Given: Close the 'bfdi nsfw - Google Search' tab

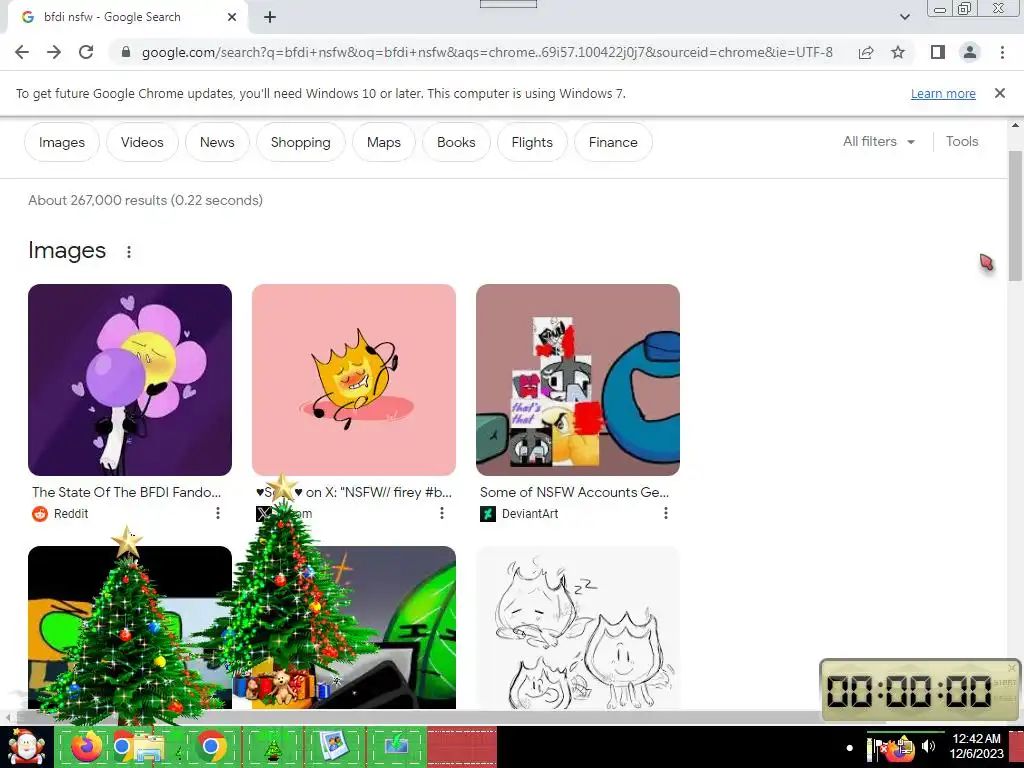Looking at the screenshot, I should point(232,17).
